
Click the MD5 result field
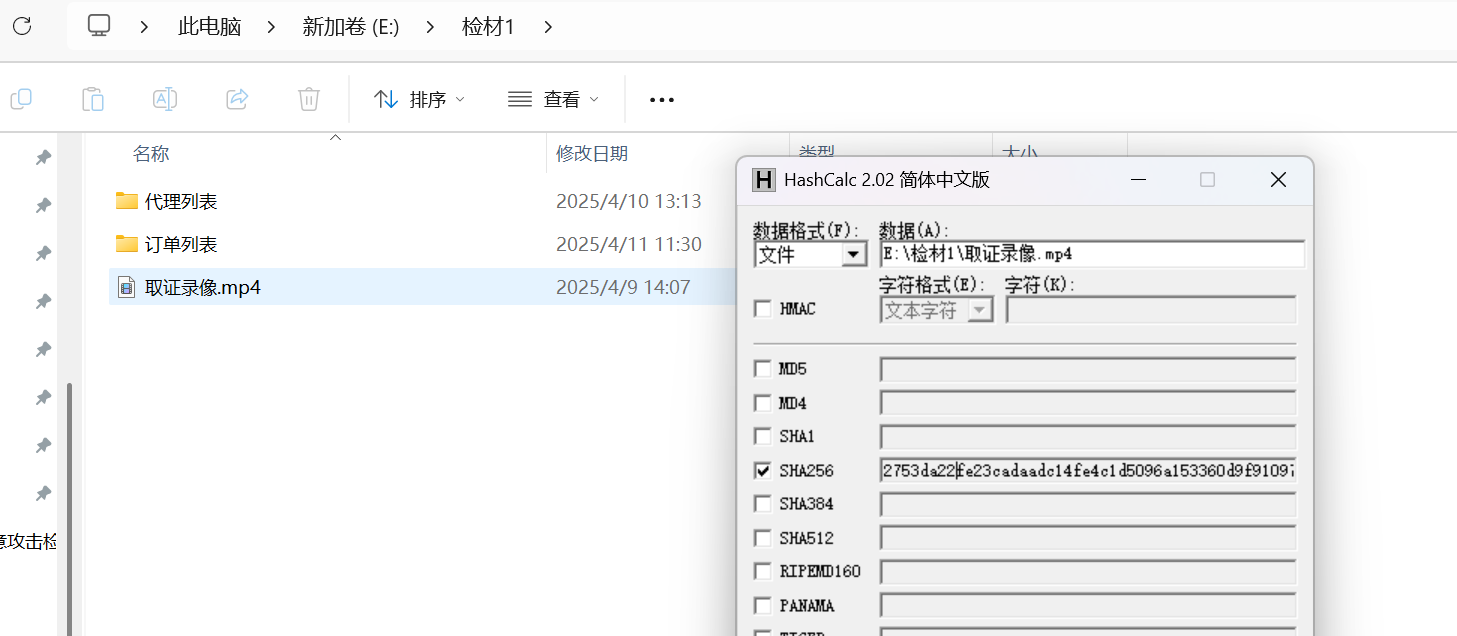coord(1088,369)
